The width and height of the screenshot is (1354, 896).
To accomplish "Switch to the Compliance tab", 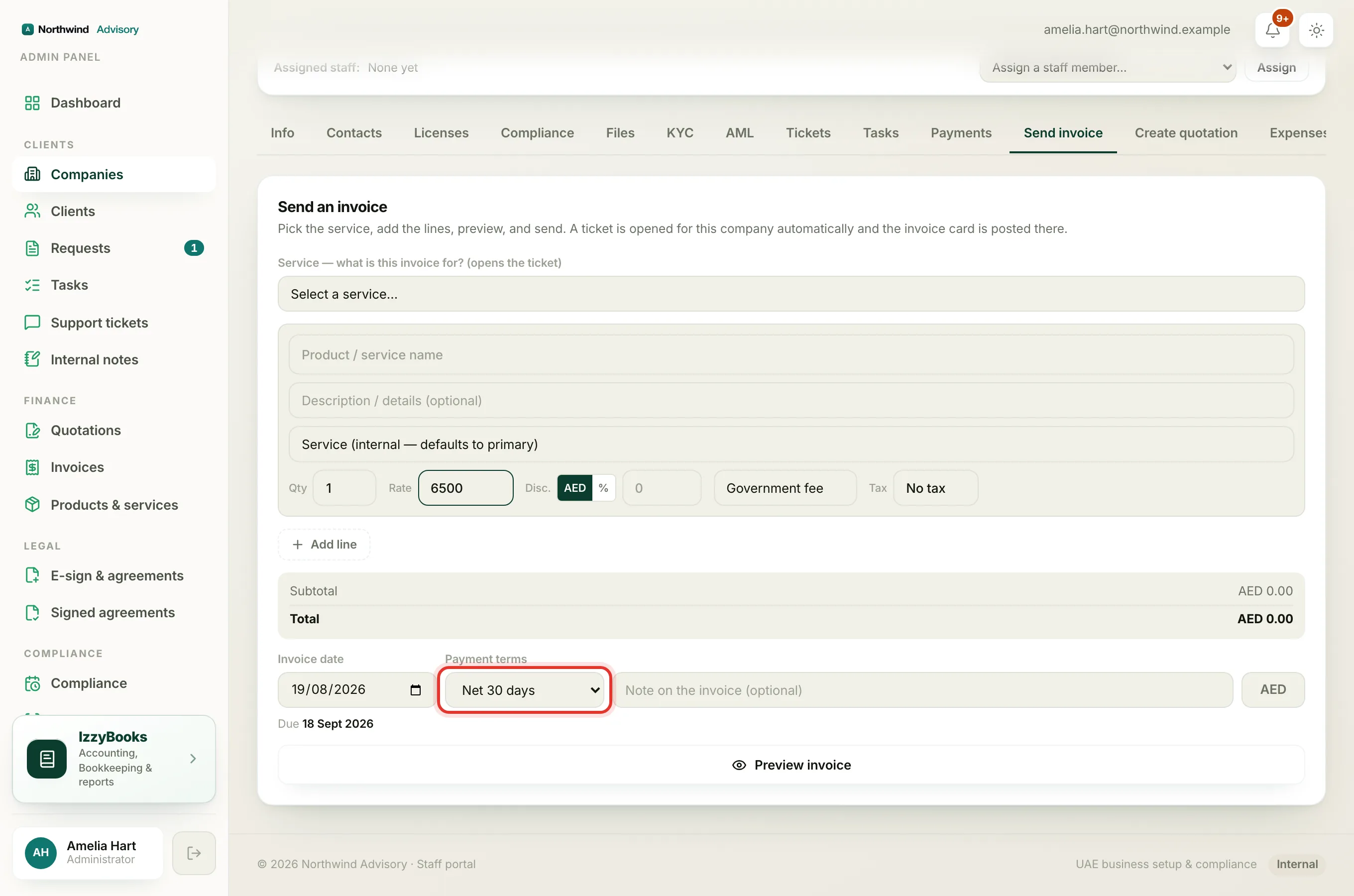I will 538,132.
